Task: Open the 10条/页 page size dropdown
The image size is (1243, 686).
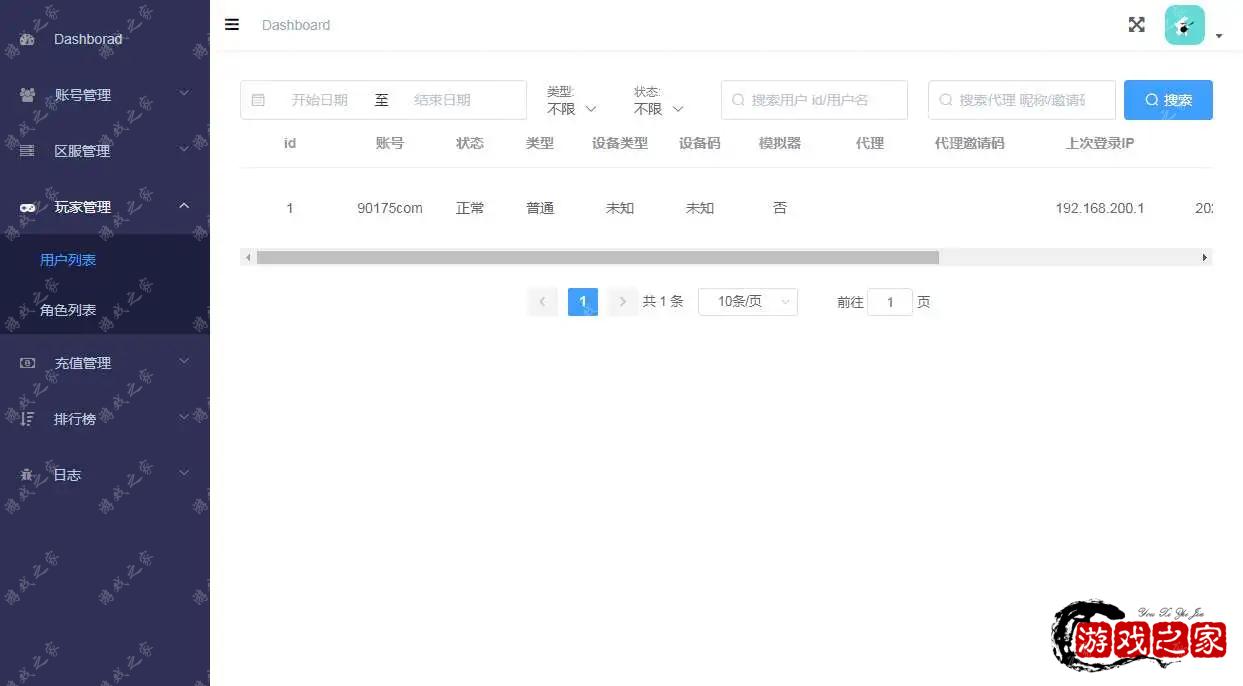Action: coord(747,302)
